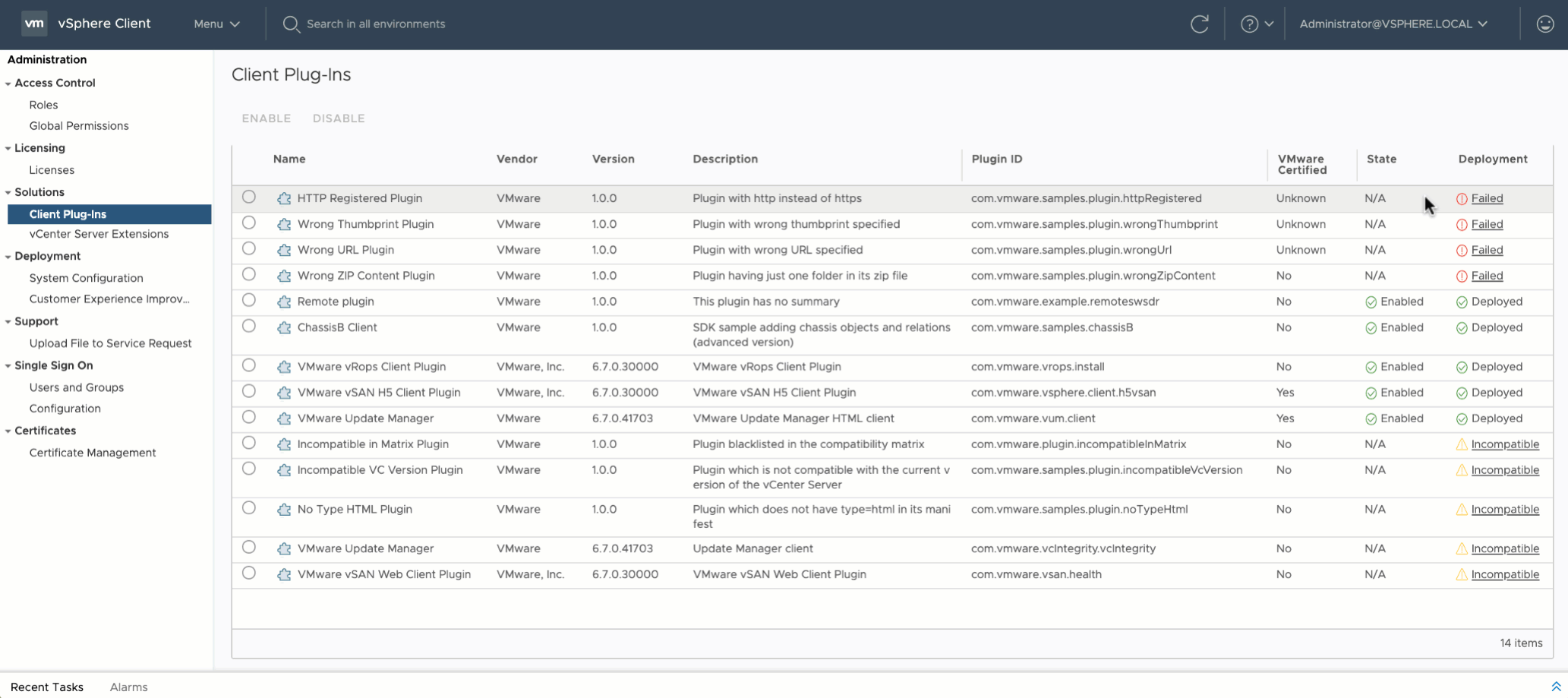Collapse the Access Control tree section

[x=8, y=84]
